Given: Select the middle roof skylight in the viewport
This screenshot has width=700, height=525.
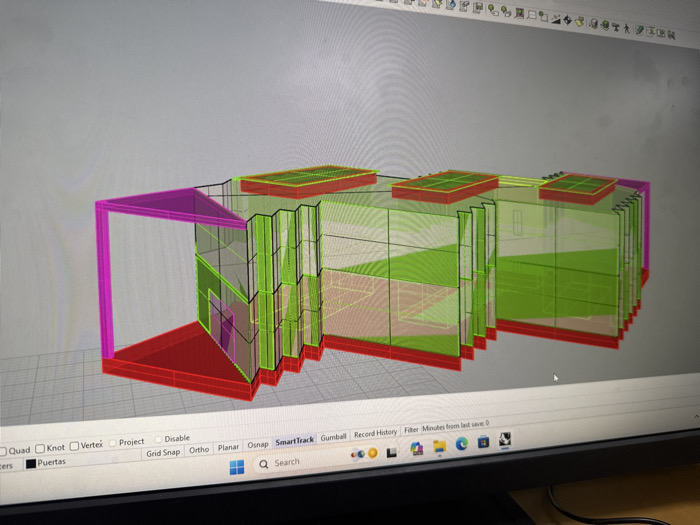Looking at the screenshot, I should point(445,186).
